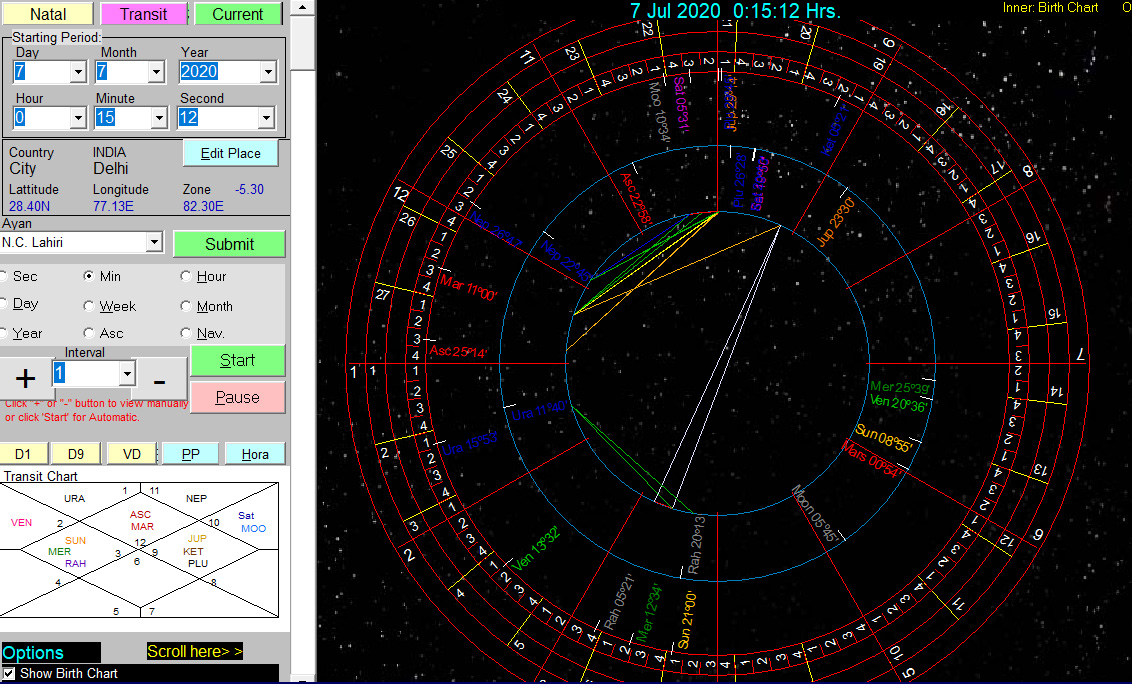1132x684 pixels.
Task: Pause the transit animation
Action: 237,397
